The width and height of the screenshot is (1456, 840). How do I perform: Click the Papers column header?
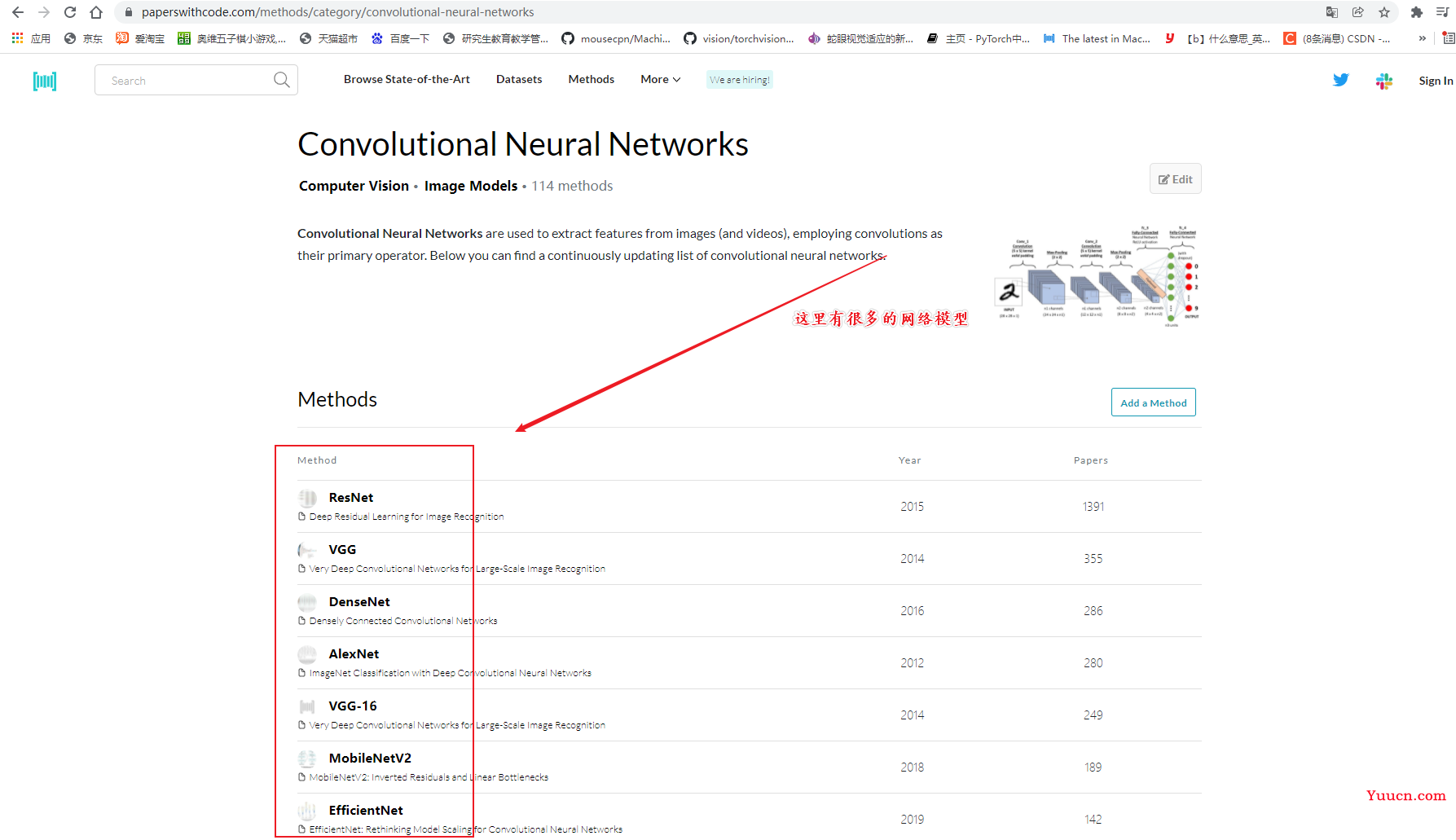point(1091,460)
